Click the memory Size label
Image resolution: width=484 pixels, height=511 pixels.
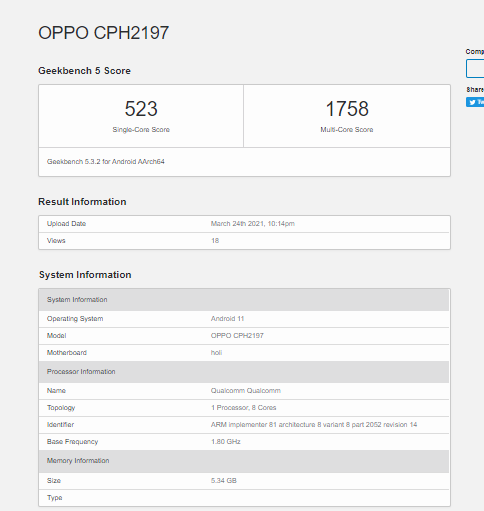click(54, 481)
